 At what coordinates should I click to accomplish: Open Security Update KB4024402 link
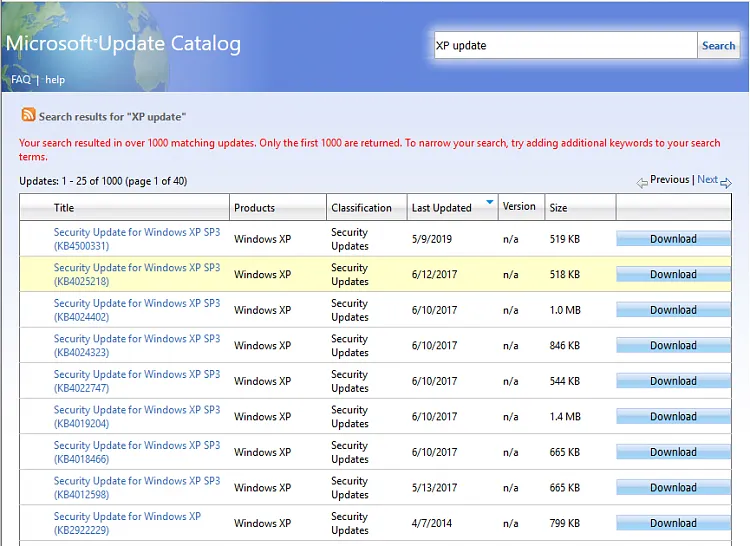pos(137,310)
